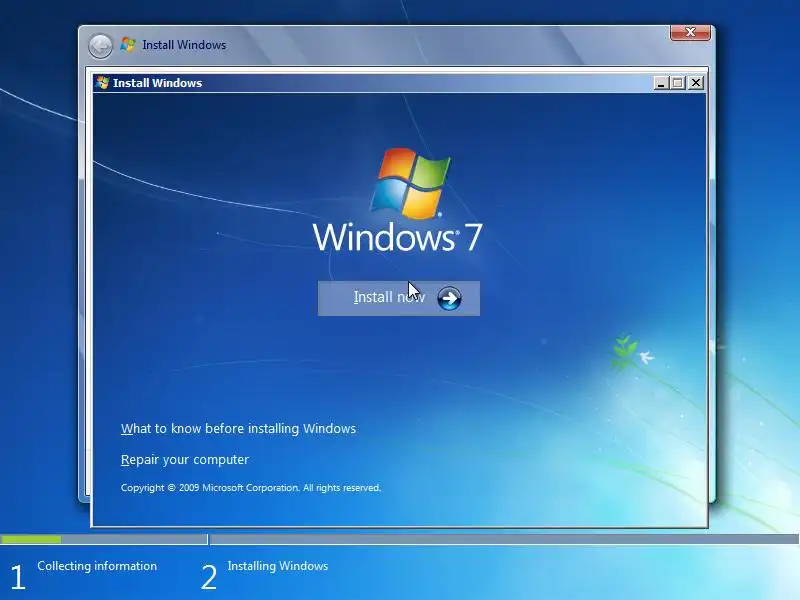This screenshot has height=600, width=800.
Task: Click the Windows flag icon in outer title bar
Action: click(x=128, y=45)
